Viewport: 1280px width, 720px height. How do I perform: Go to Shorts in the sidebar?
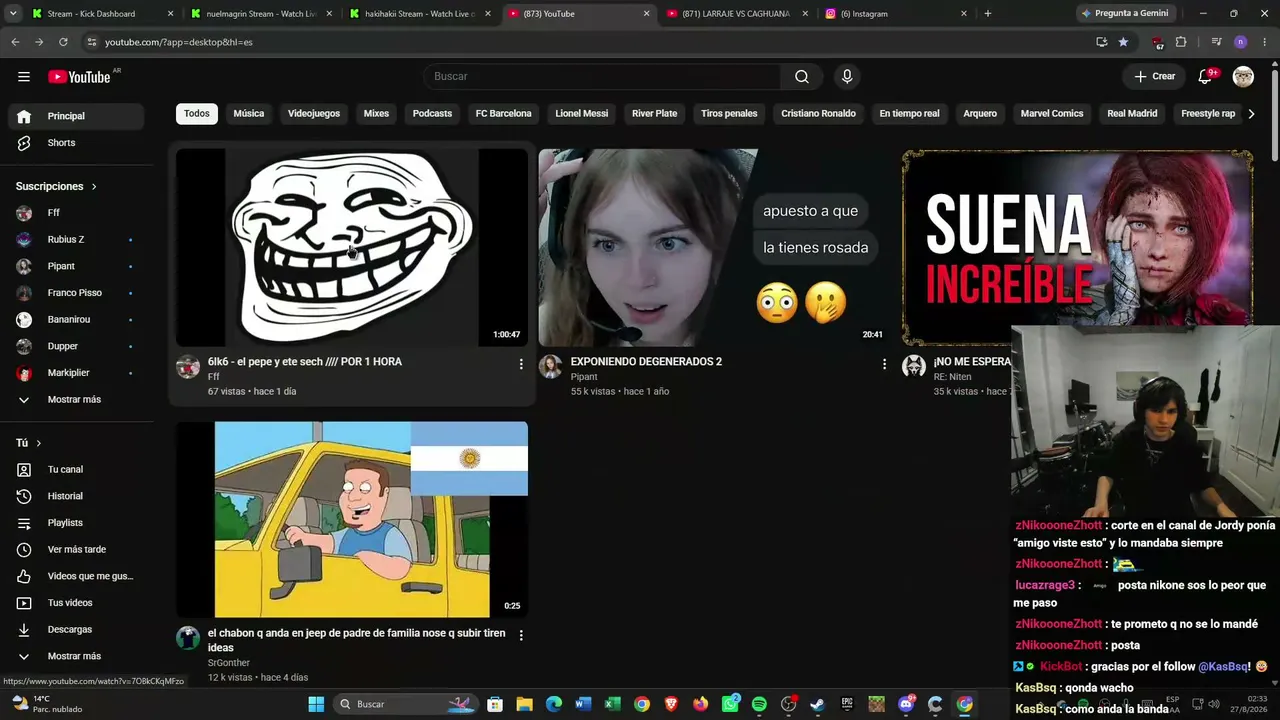pos(76,143)
